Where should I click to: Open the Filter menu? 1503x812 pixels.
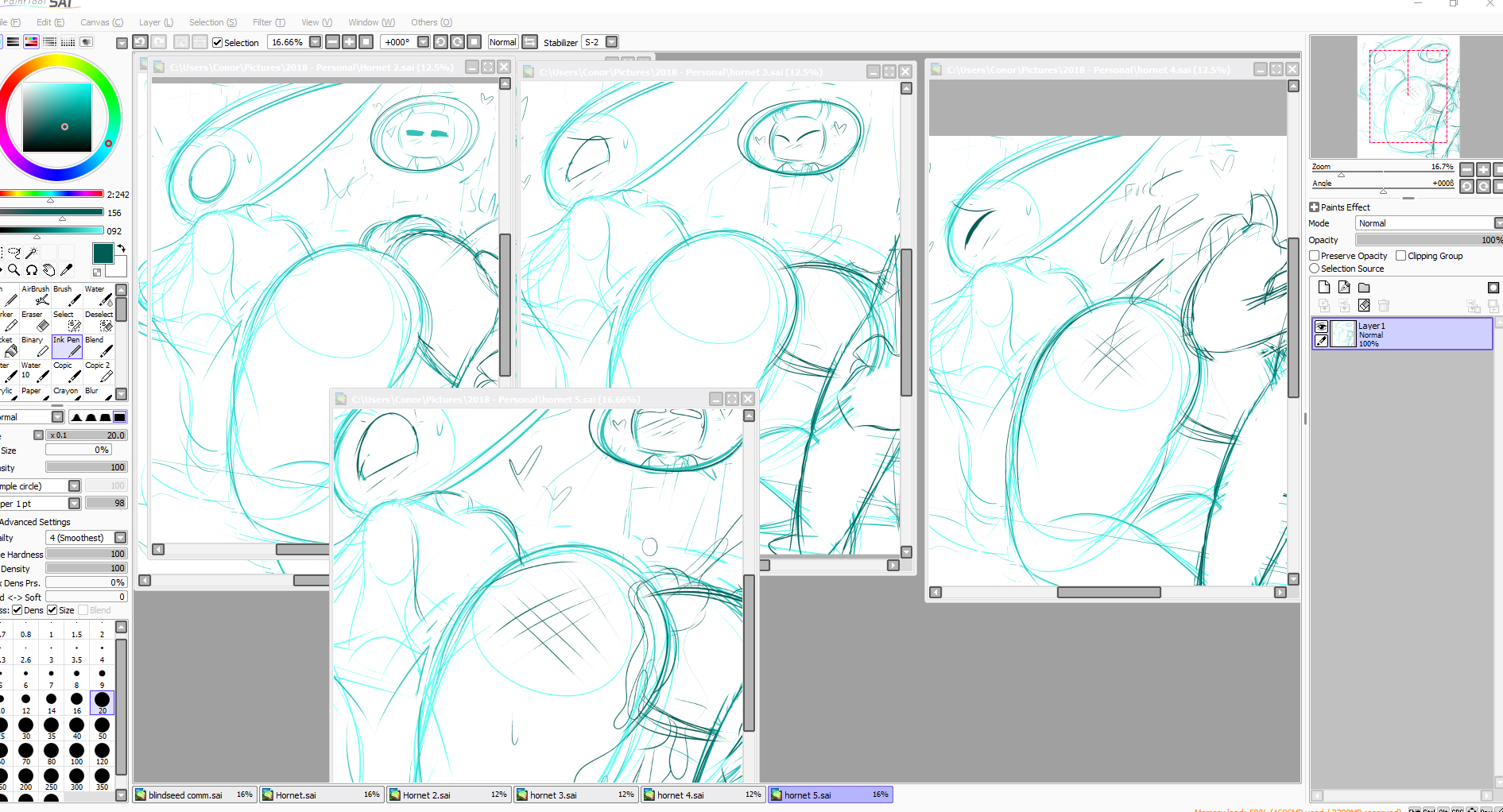[269, 22]
